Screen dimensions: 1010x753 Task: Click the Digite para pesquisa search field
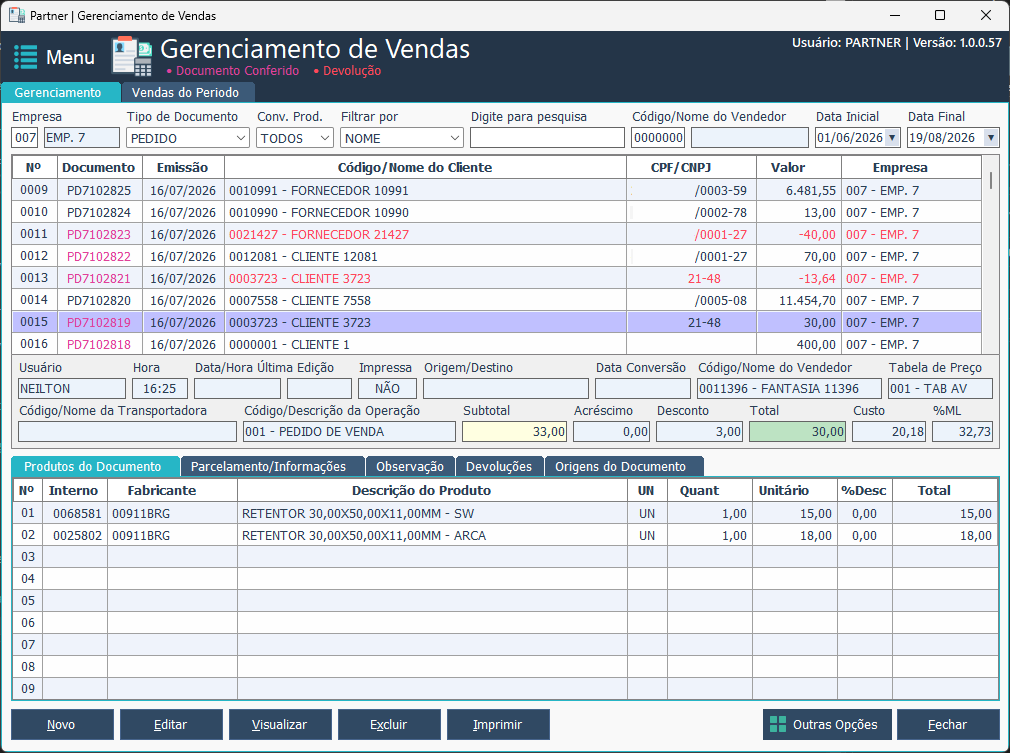point(547,138)
